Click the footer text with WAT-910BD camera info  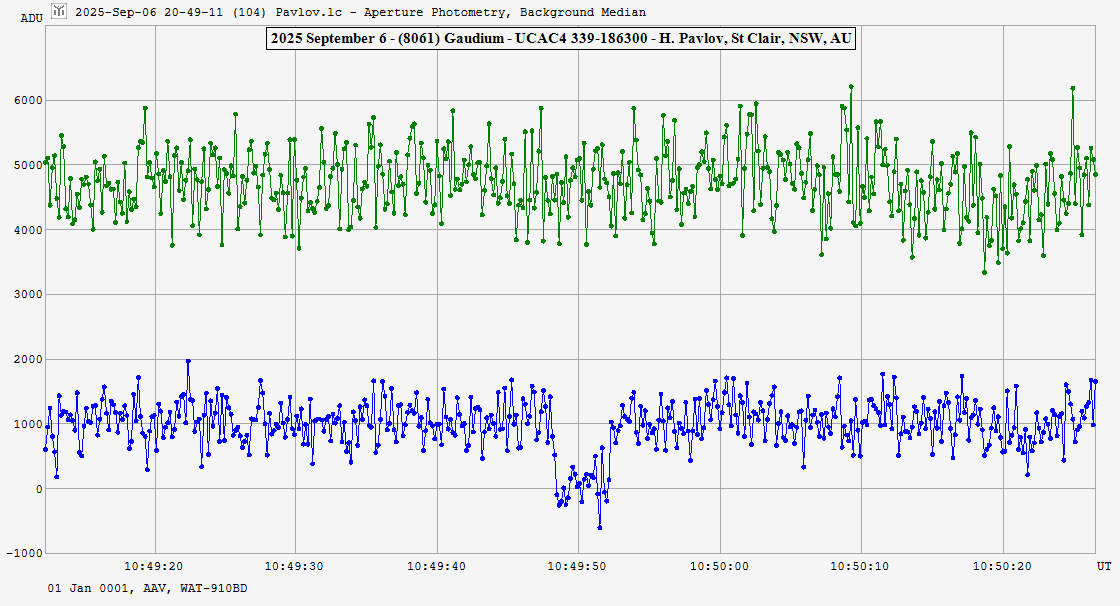(147, 589)
